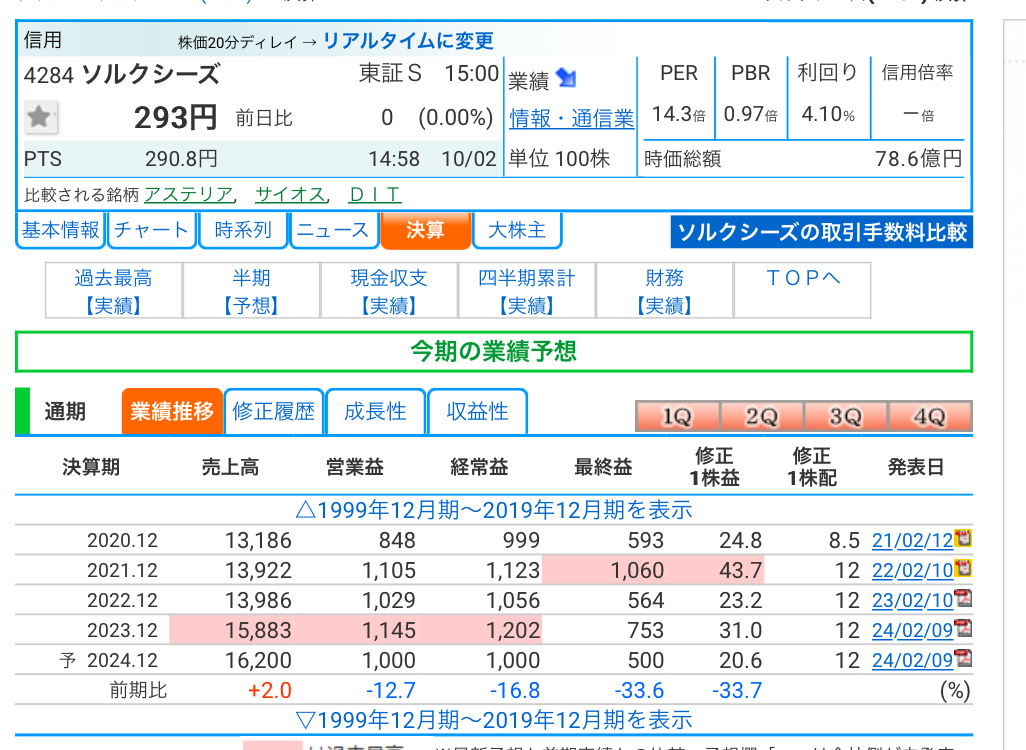Jump to 財務【実績】 section

tap(665, 291)
